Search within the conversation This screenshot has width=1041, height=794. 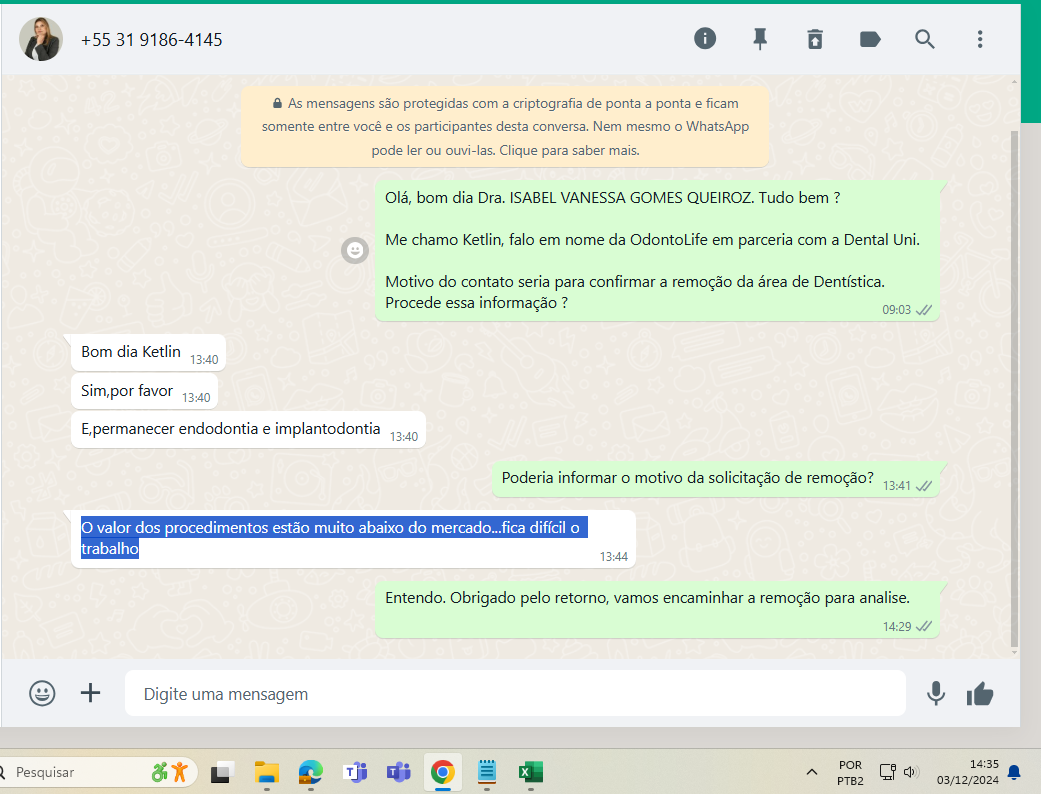point(924,39)
